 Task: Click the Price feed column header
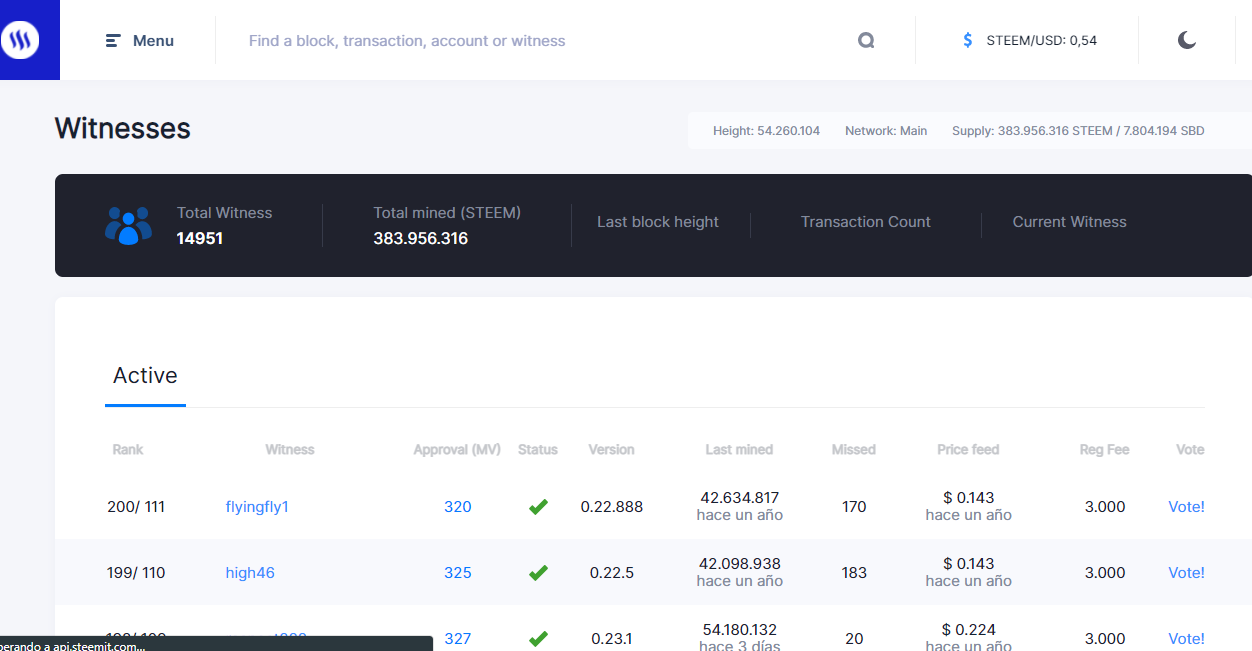(968, 450)
